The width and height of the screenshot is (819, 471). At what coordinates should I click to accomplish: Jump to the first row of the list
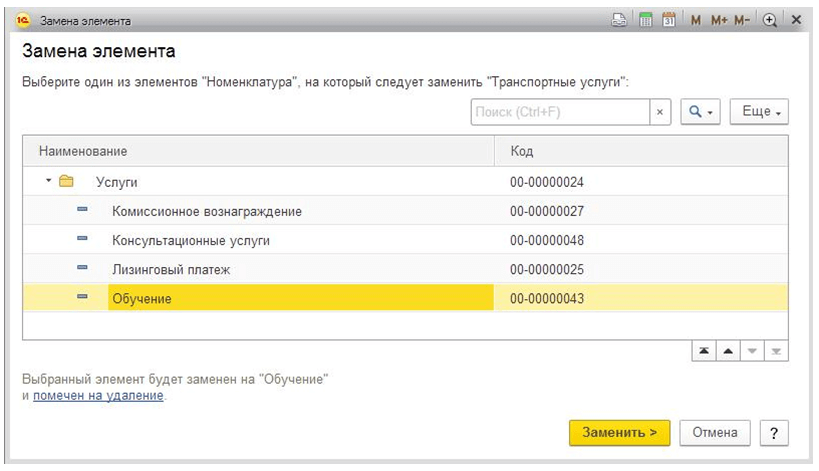pyautogui.click(x=704, y=352)
